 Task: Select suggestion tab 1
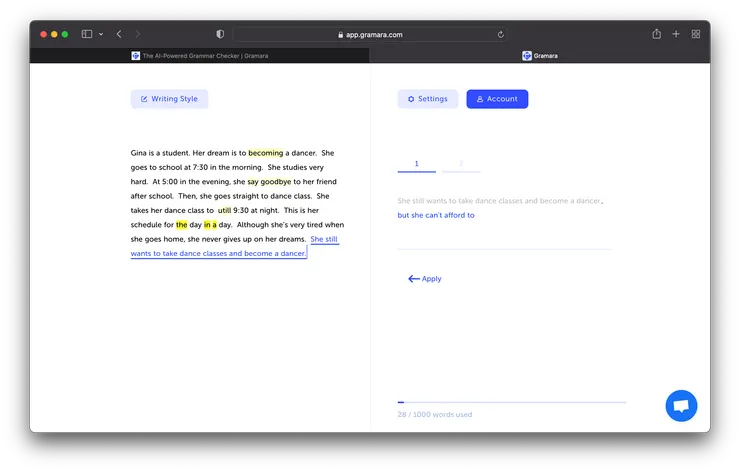[417, 164]
